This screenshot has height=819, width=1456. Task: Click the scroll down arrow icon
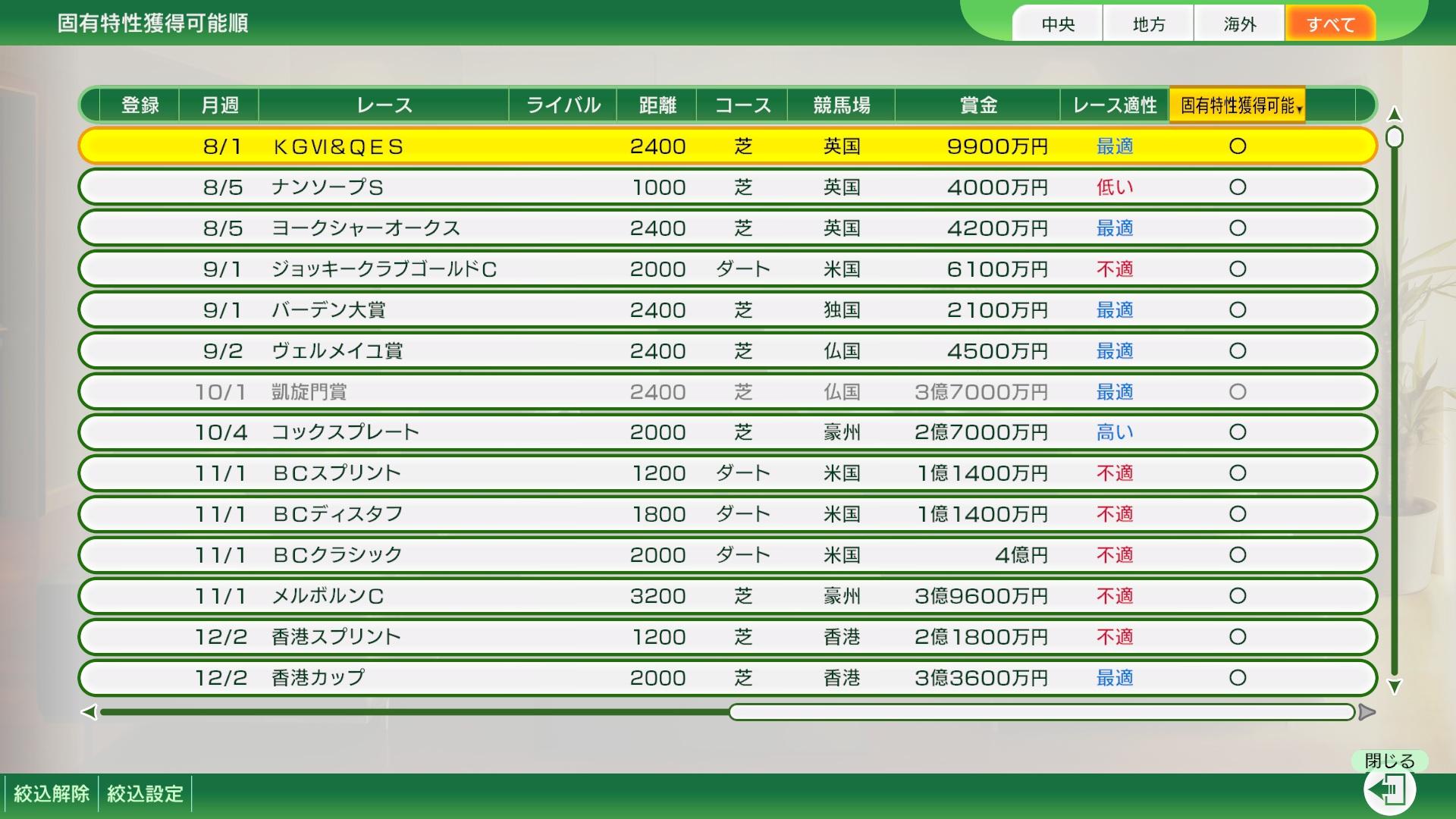[x=1394, y=687]
